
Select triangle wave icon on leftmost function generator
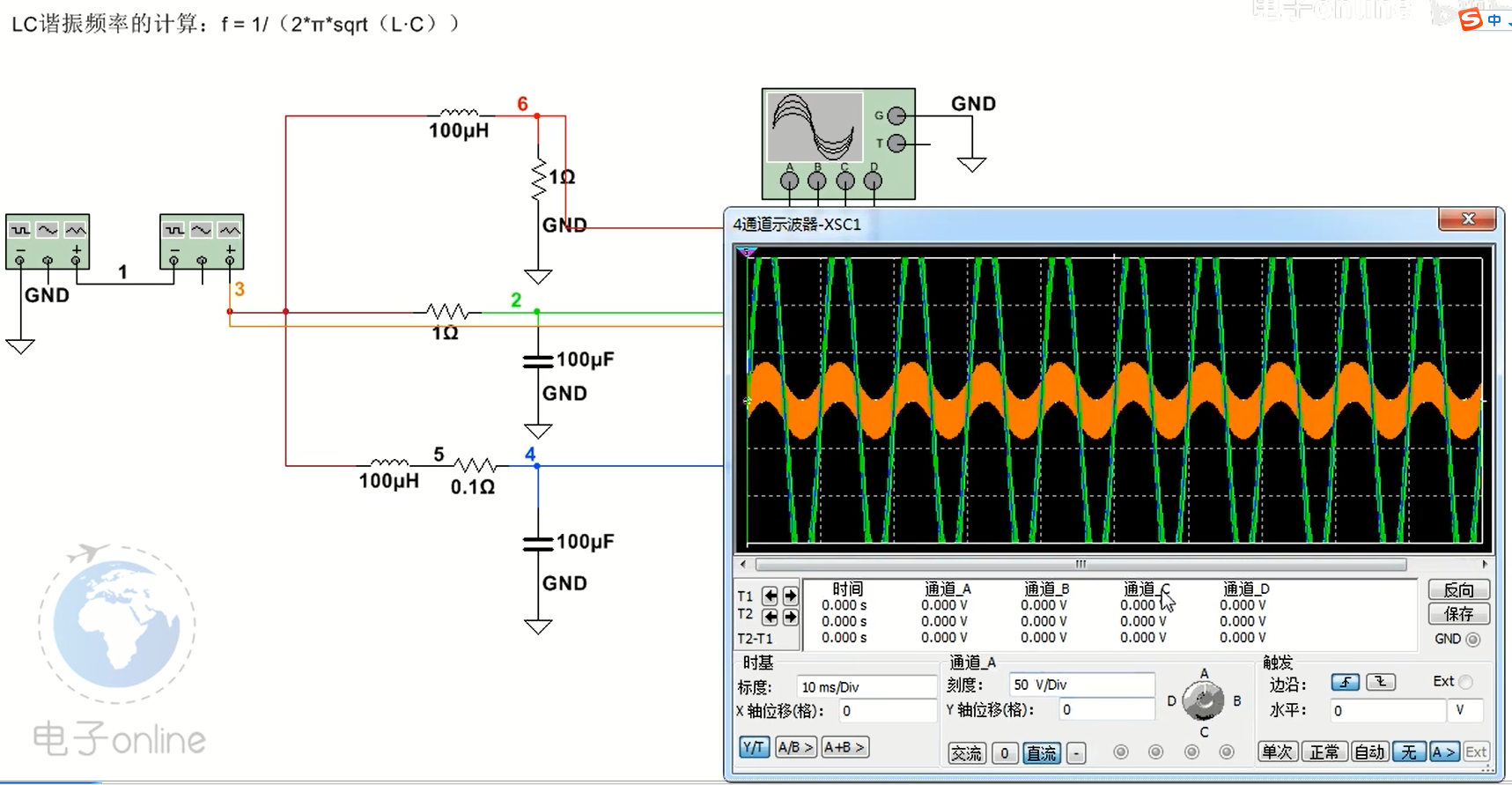coord(76,230)
